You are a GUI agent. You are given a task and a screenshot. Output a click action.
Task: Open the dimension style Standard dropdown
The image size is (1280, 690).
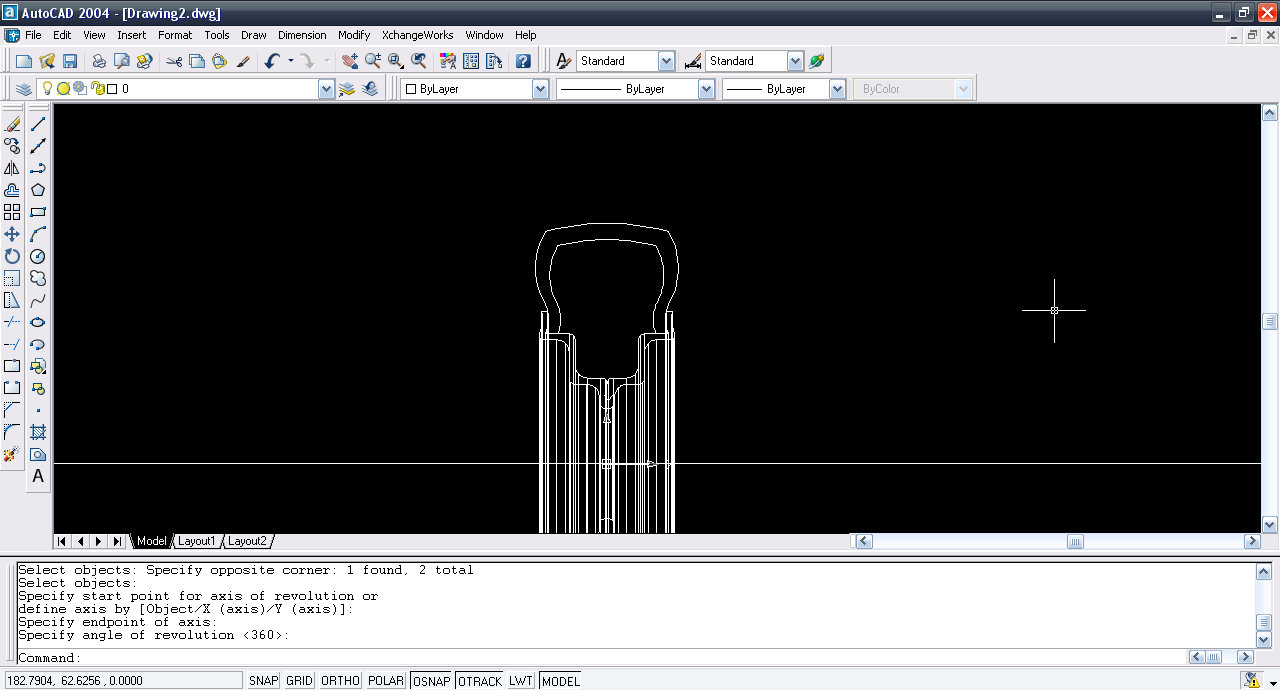tap(795, 61)
